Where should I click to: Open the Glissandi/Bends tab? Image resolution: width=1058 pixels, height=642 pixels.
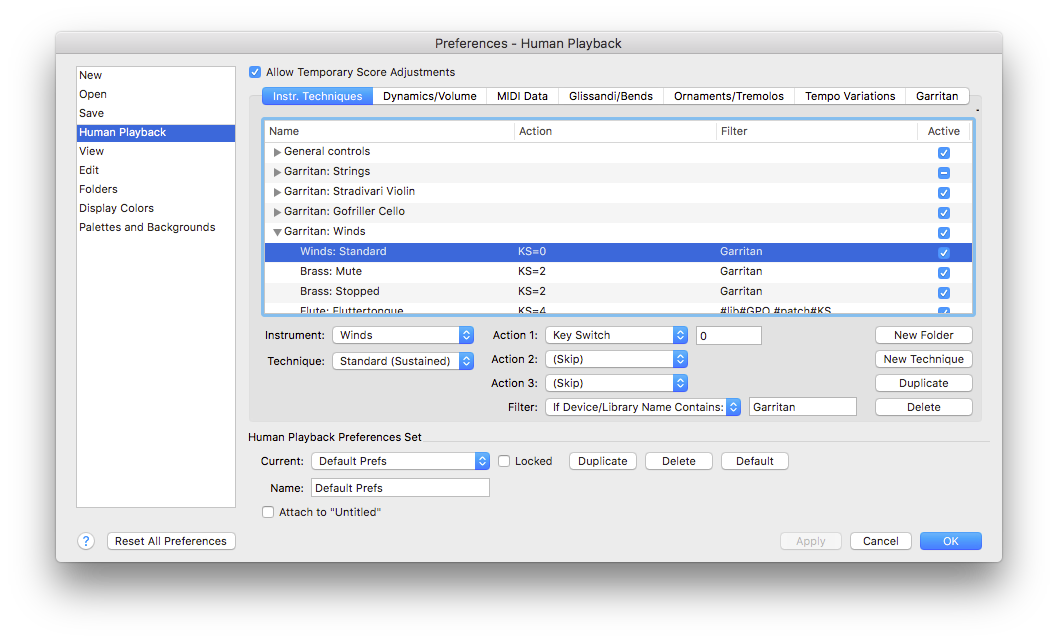[611, 96]
